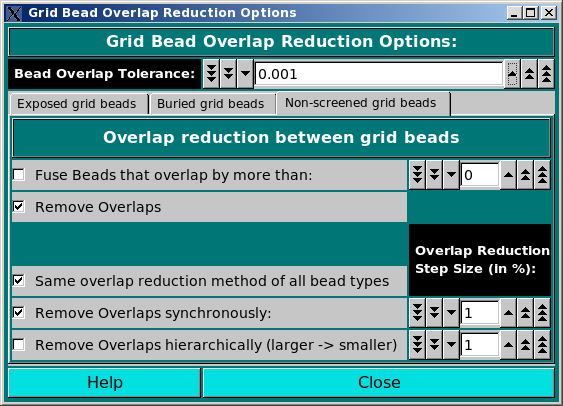
Task: Close window via title bar X
Action: pyautogui.click(x=549, y=13)
